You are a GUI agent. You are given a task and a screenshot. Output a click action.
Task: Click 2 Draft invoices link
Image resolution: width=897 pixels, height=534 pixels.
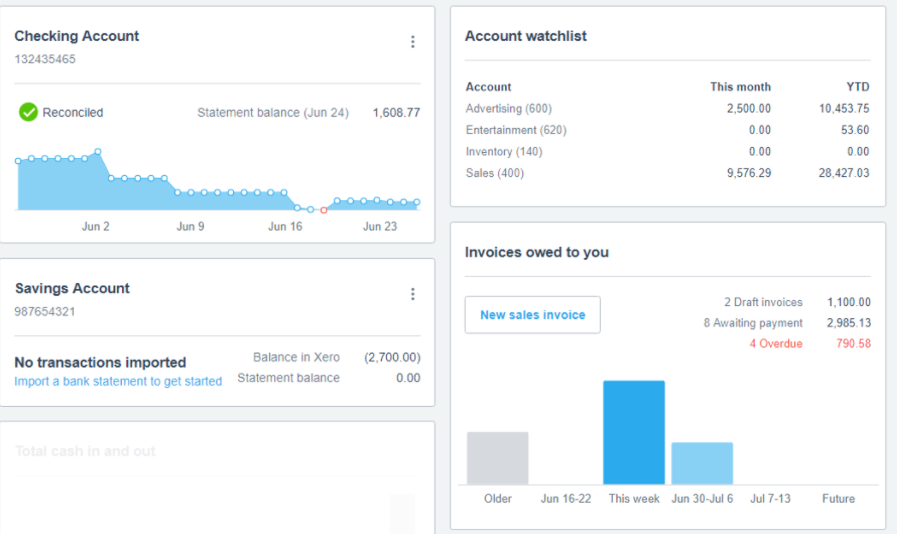click(x=763, y=302)
